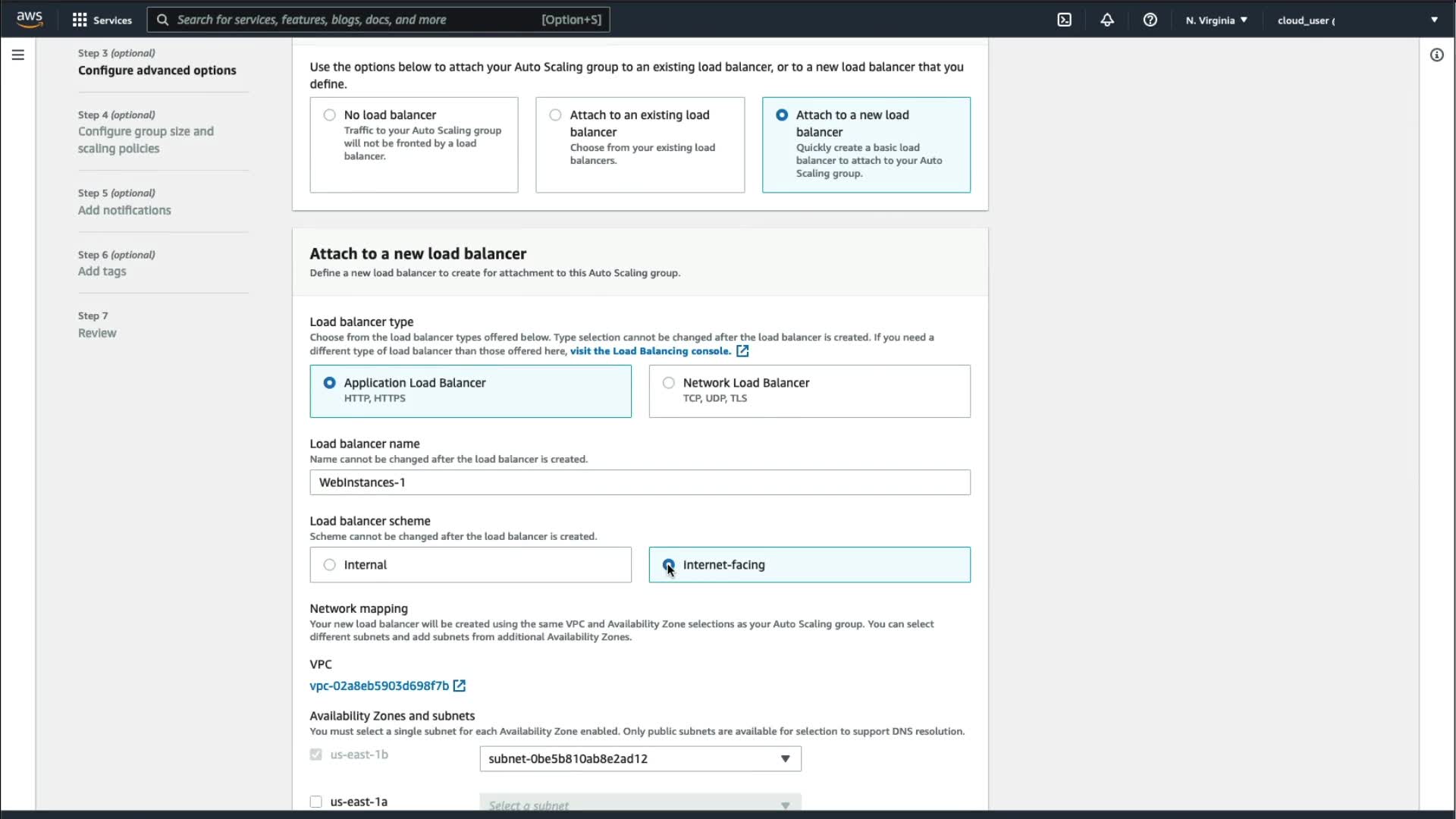Image resolution: width=1456 pixels, height=819 pixels.
Task: Select No load balancer option
Action: click(329, 115)
